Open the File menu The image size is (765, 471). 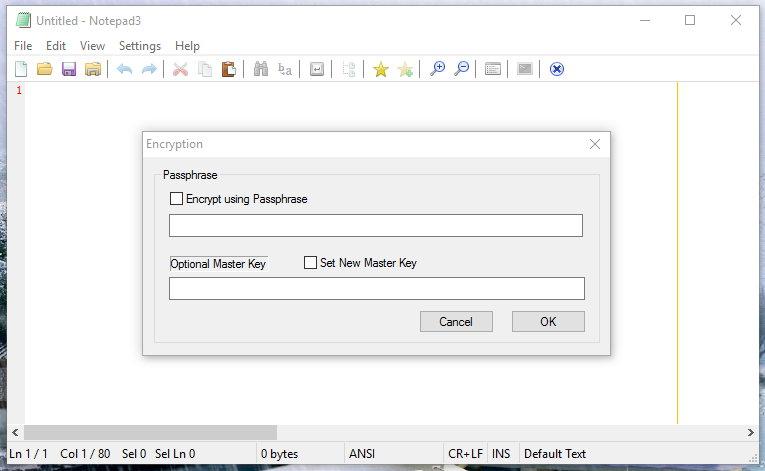(x=23, y=46)
